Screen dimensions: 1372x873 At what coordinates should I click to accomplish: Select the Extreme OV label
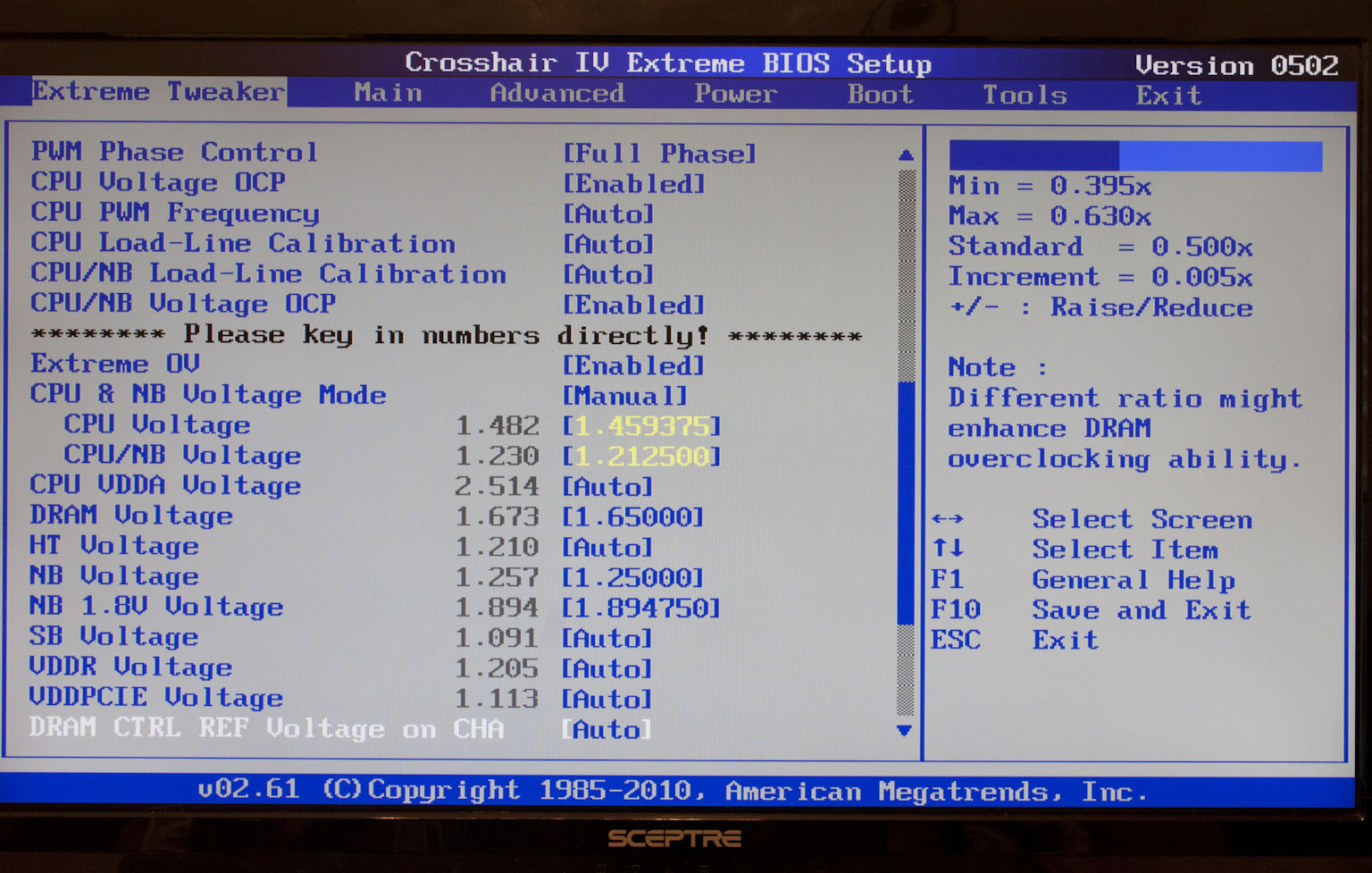click(115, 364)
